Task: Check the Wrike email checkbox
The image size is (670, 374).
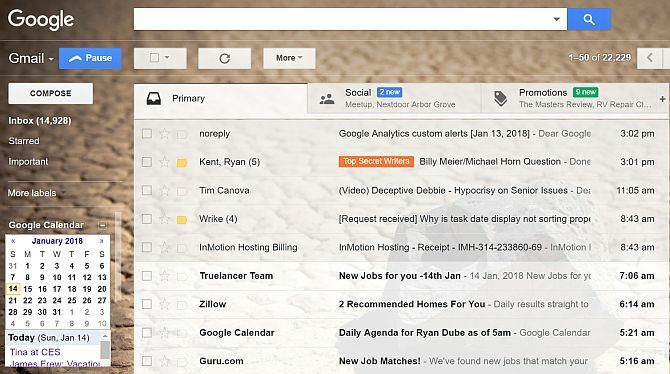Action: pos(147,219)
